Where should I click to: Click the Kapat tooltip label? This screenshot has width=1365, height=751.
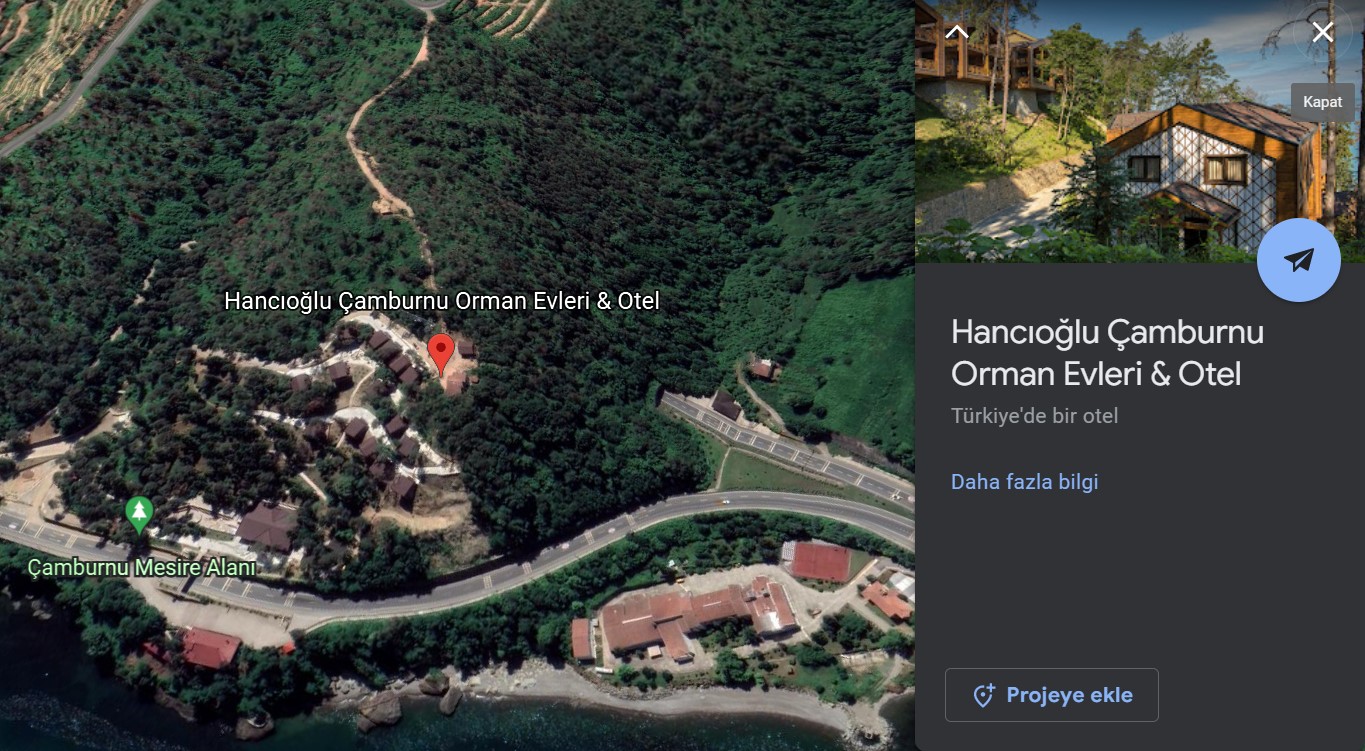point(1322,102)
